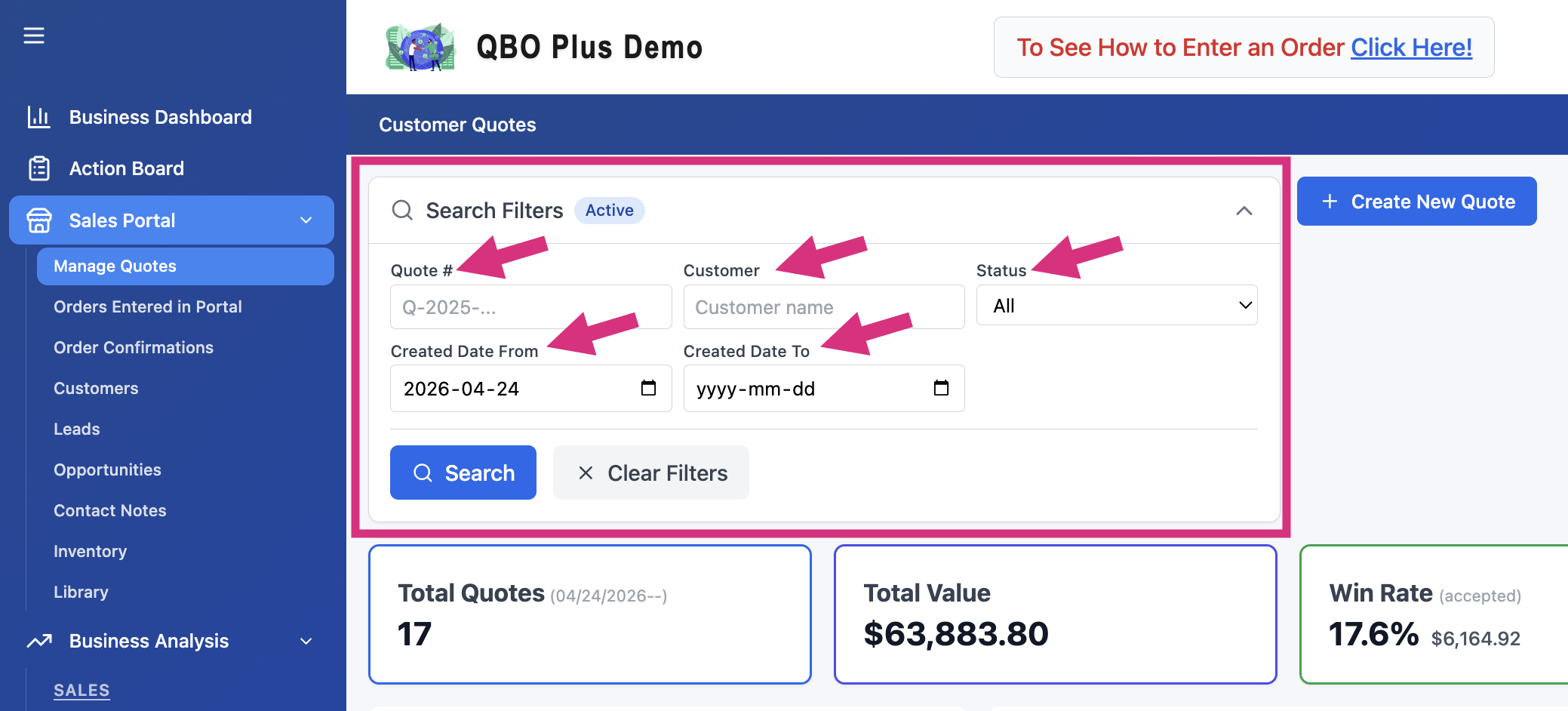The height and width of the screenshot is (711, 1568).
Task: Open calendar picker for Created Date To
Action: [941, 388]
